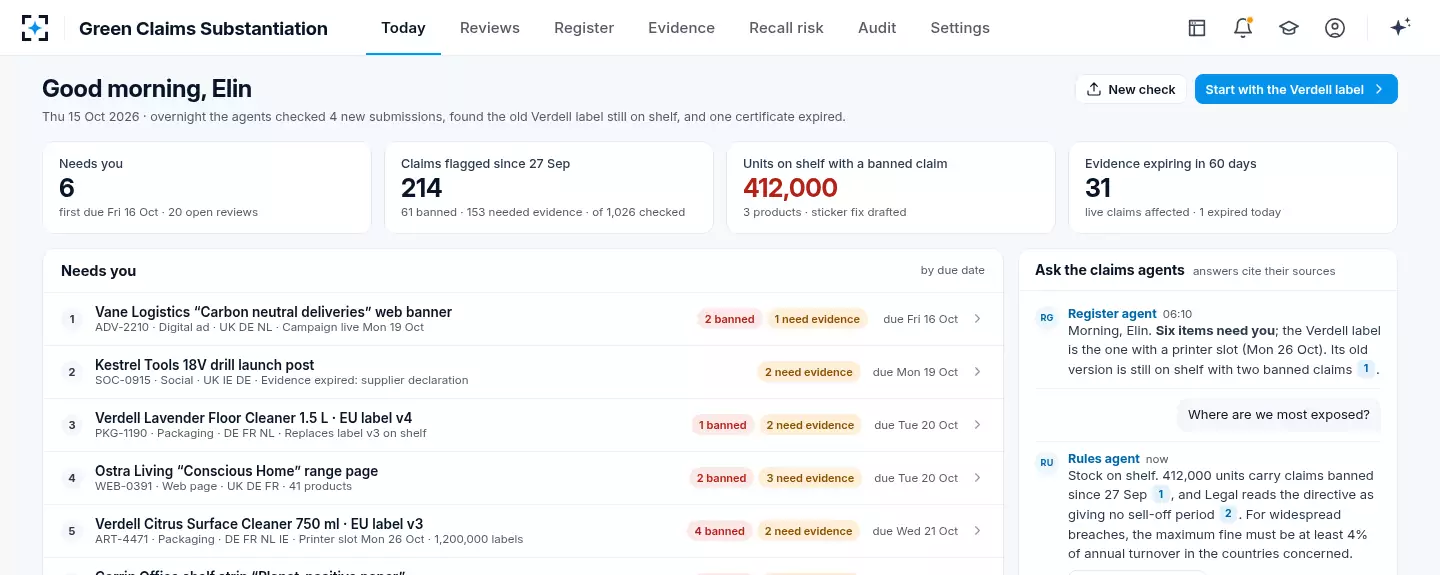Click 'due Mon 19 Oct' on Kestrel row
Image resolution: width=1440 pixels, height=575 pixels.
[x=915, y=372]
